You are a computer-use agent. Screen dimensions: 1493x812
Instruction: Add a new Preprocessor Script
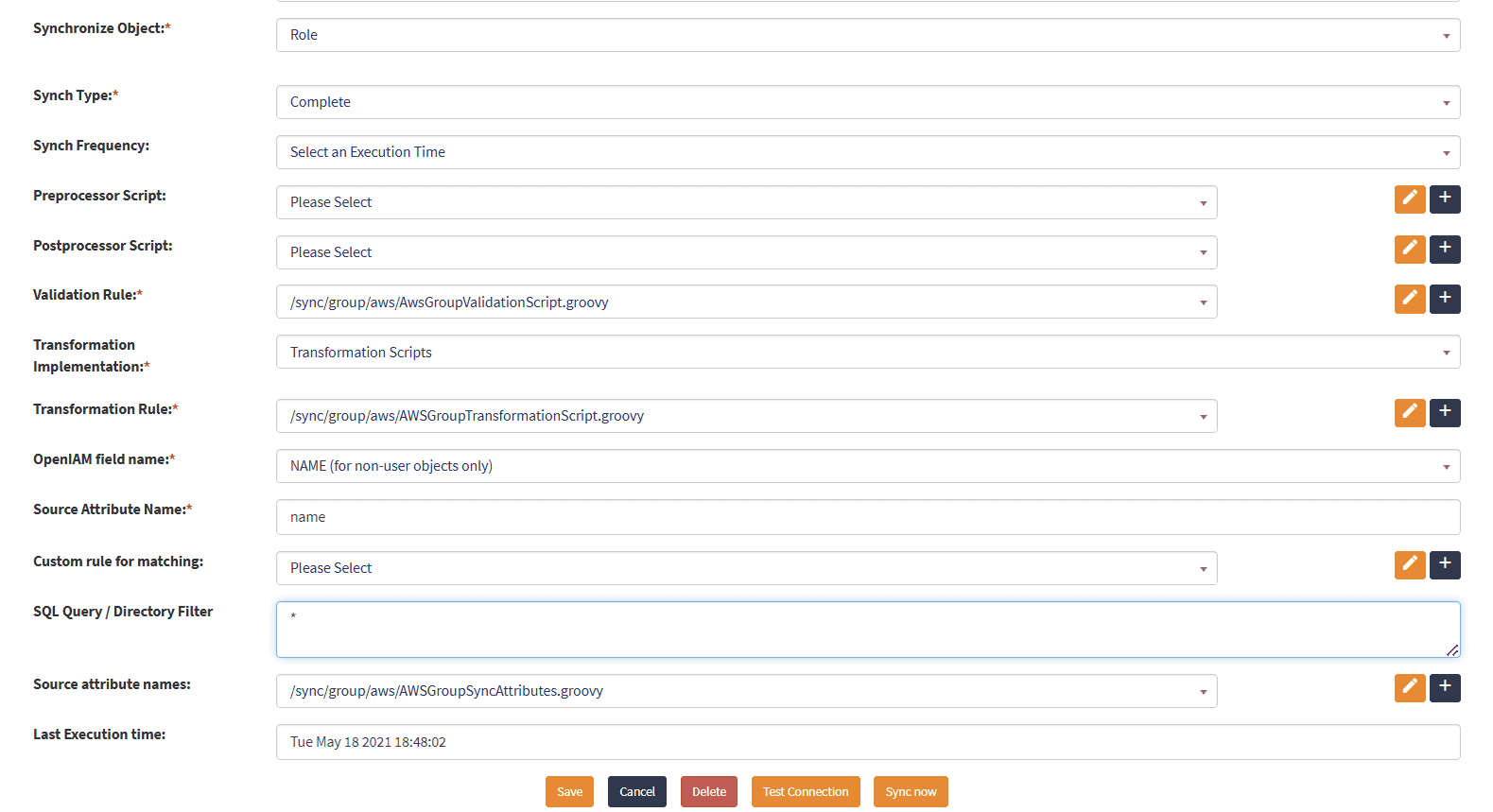1444,199
